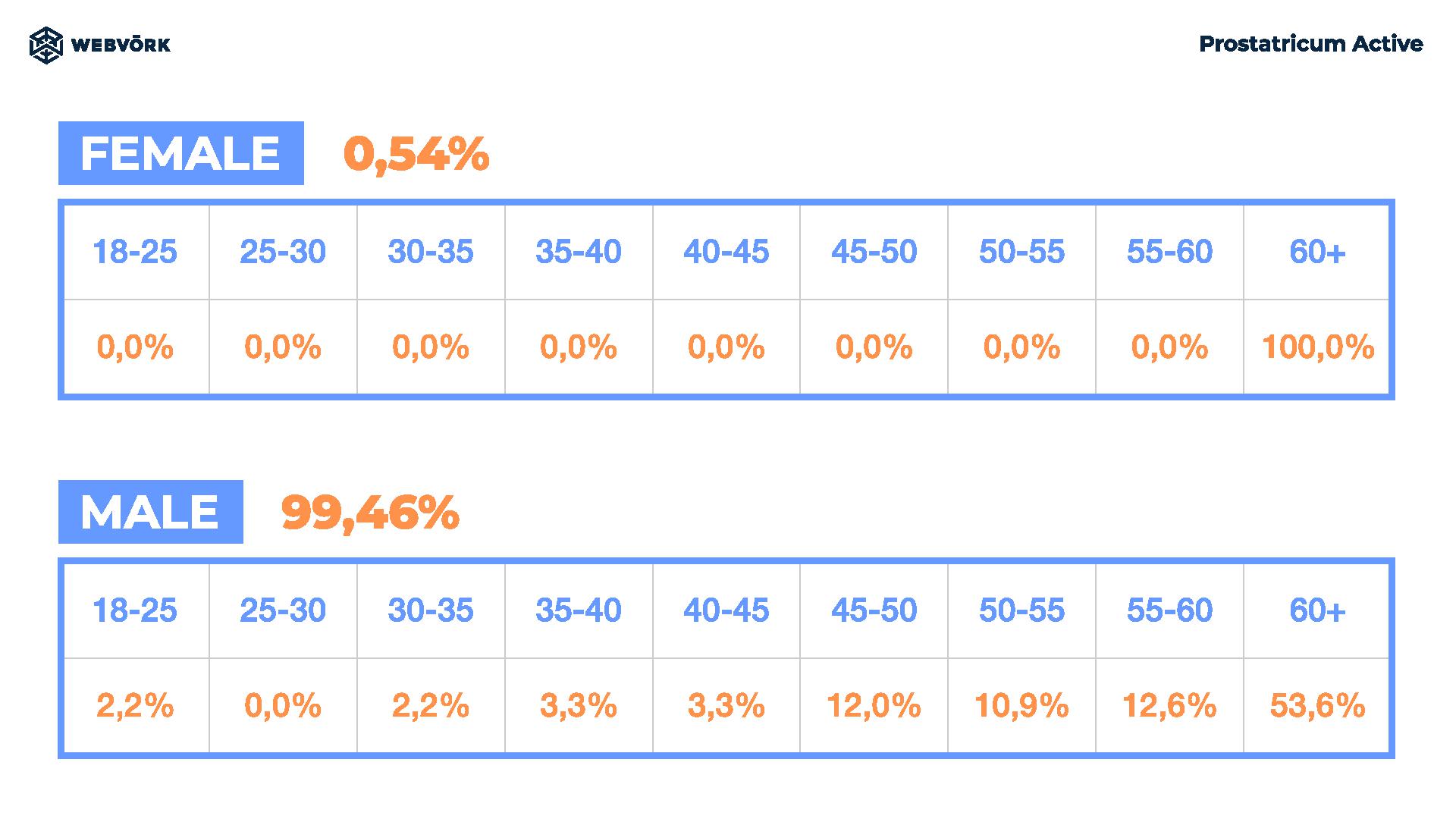Viewport: 1456px width, 819px height.
Task: Click the 60+ header in female table
Action: coord(1318,252)
